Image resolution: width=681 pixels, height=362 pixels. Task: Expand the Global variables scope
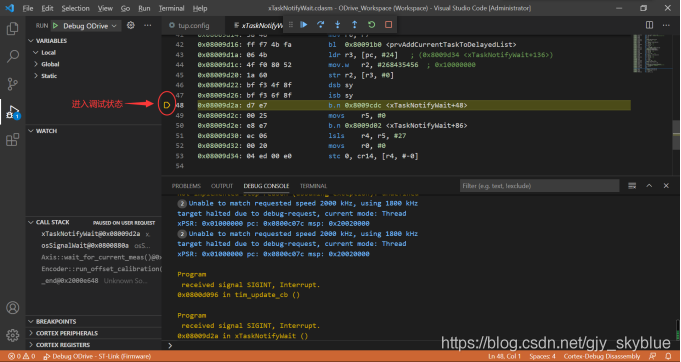46,64
